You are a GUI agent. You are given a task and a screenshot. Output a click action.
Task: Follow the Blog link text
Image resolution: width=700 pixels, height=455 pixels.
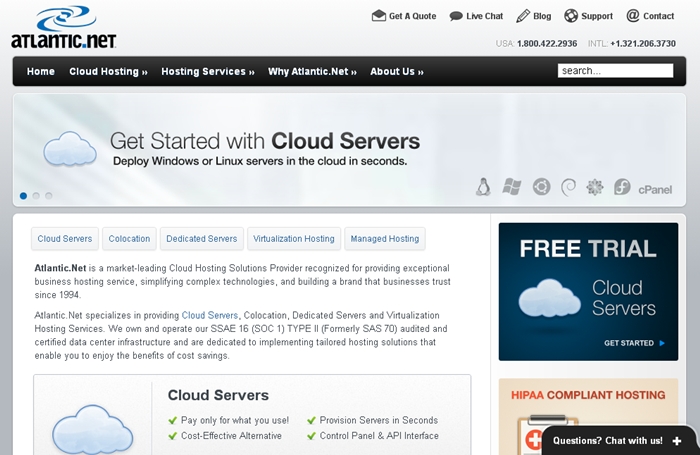tap(542, 16)
